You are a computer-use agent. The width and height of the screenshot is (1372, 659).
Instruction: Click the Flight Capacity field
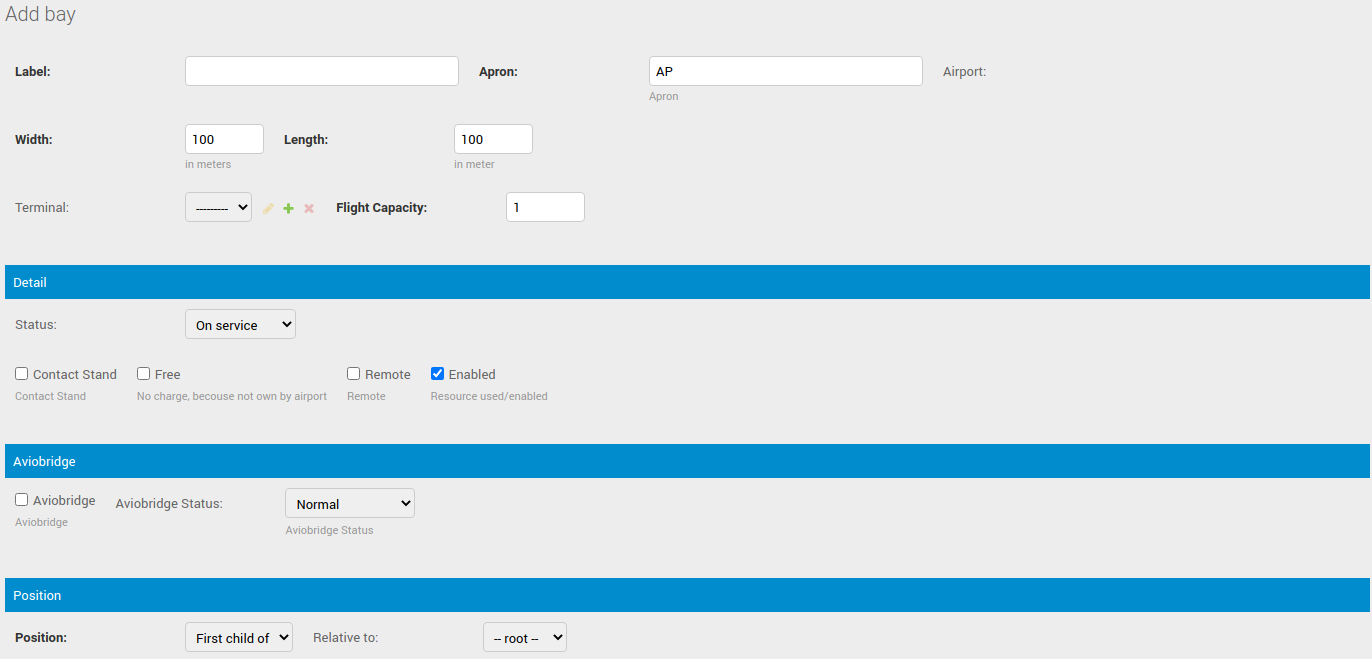tap(545, 207)
